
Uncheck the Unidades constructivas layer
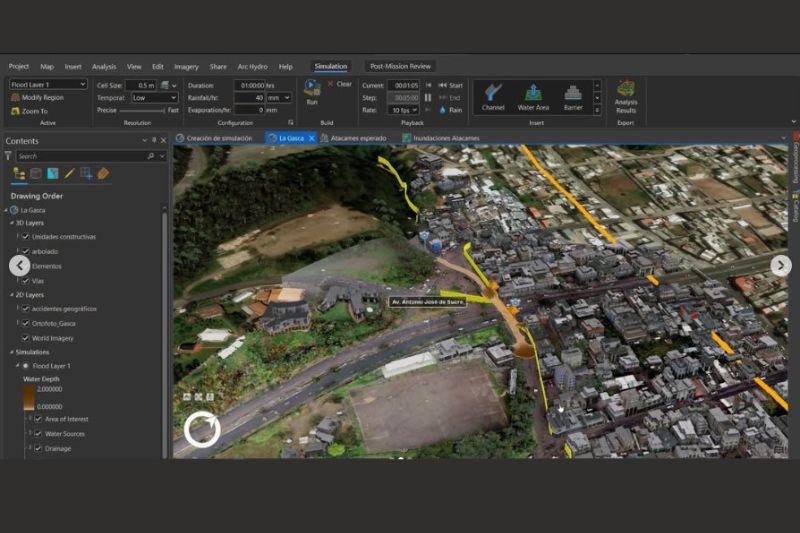point(25,237)
